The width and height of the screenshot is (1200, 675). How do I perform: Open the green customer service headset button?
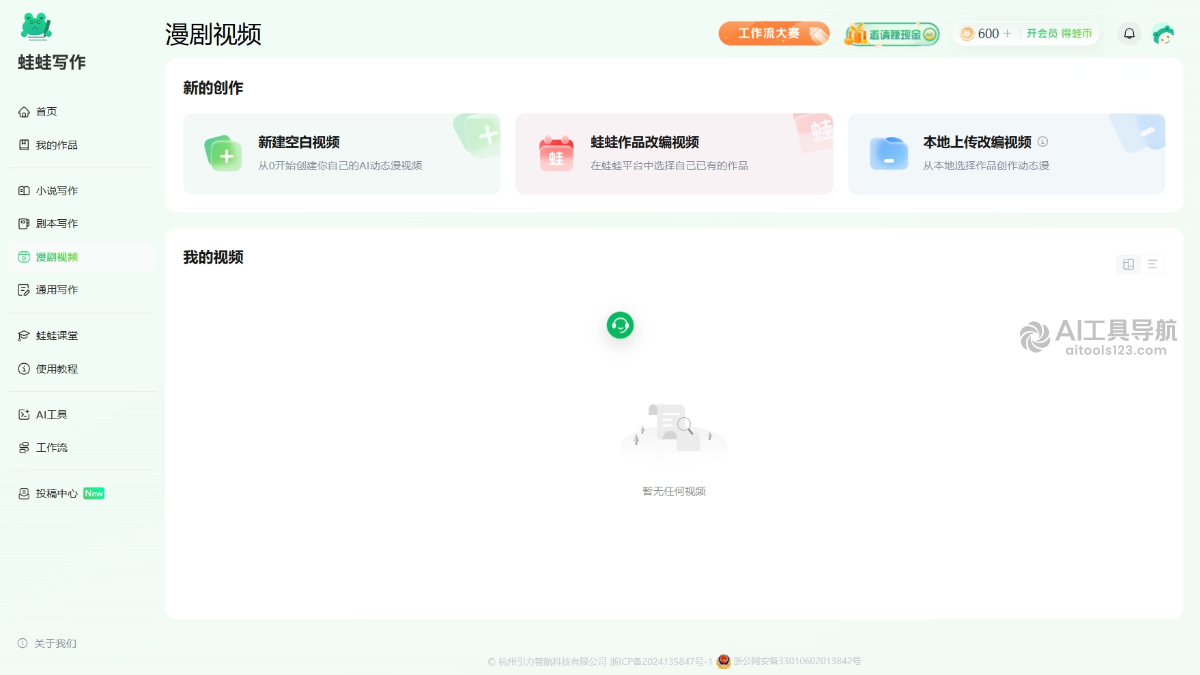pos(620,325)
